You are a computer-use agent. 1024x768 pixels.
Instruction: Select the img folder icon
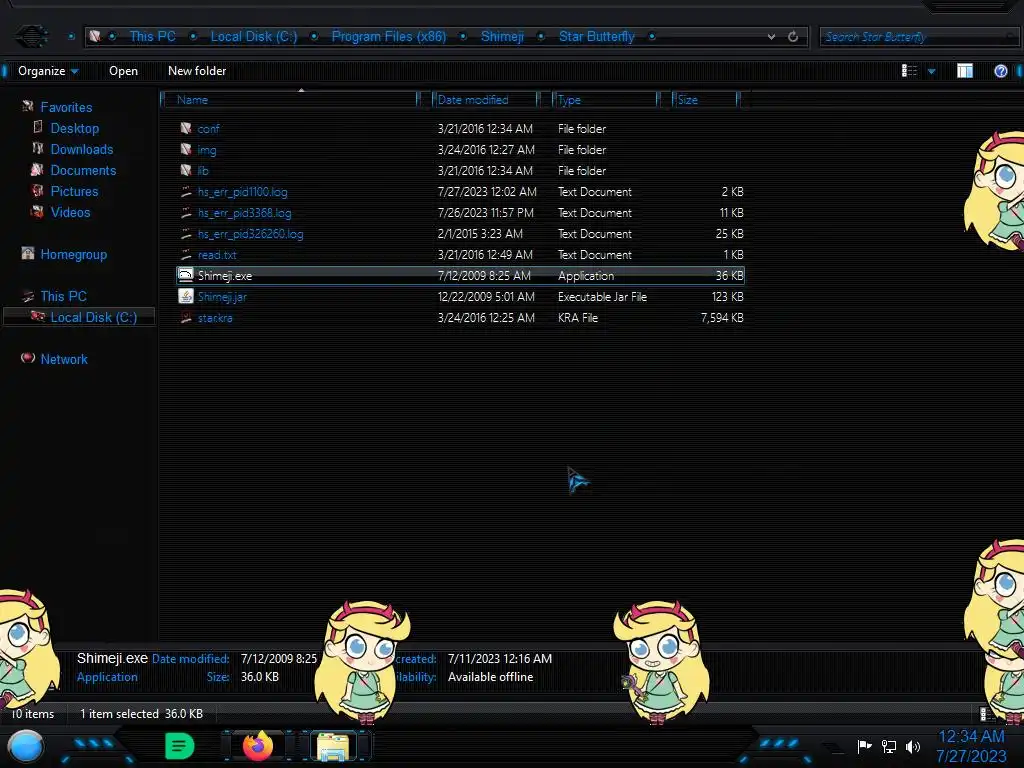(186, 150)
